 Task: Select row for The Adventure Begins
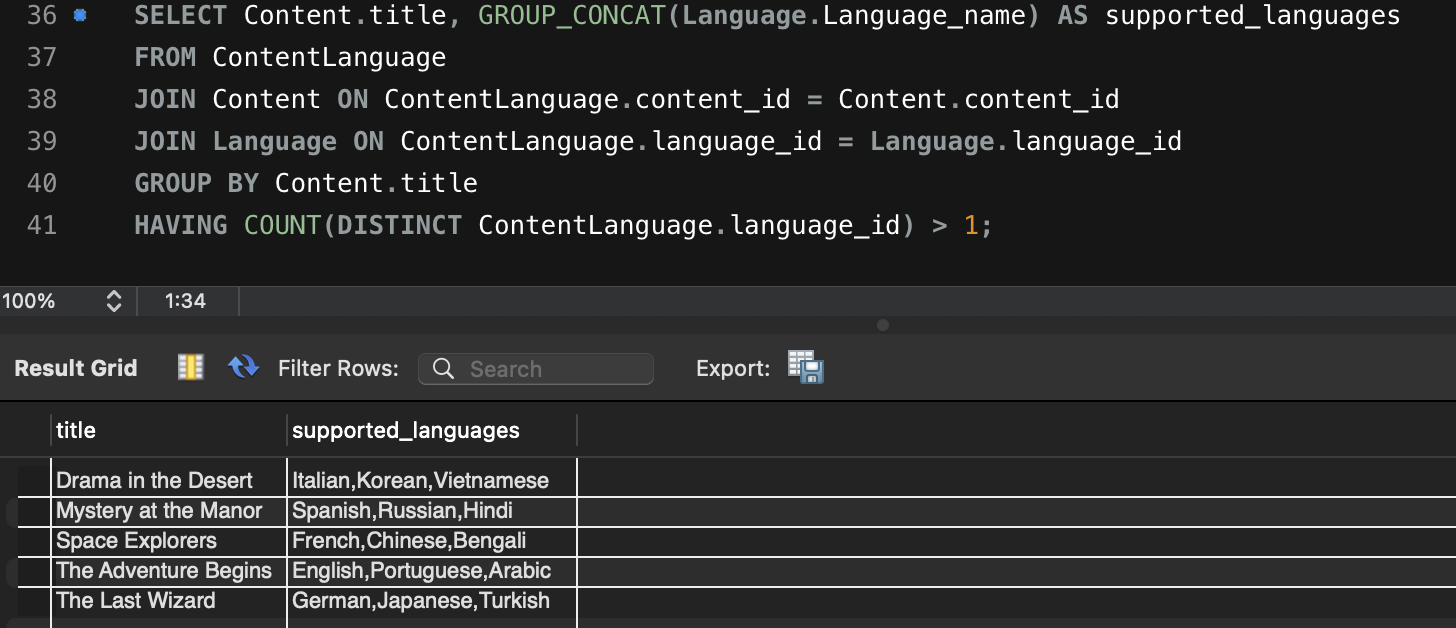(163, 570)
